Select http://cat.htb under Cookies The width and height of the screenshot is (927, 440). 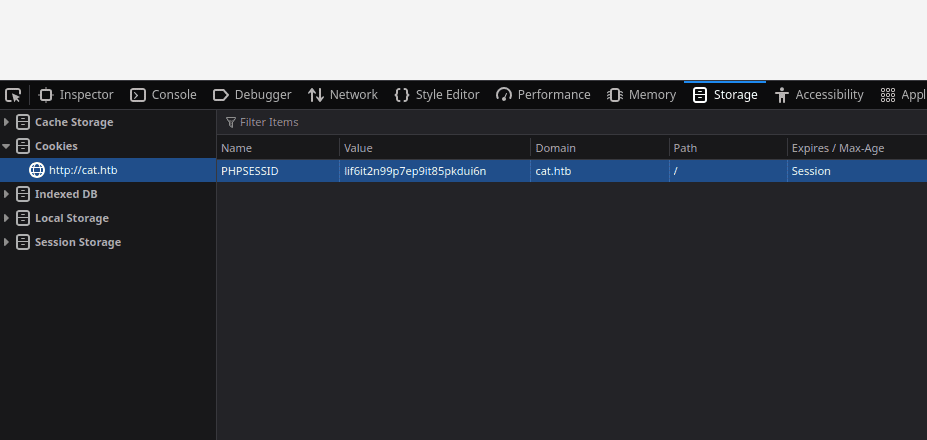click(83, 170)
